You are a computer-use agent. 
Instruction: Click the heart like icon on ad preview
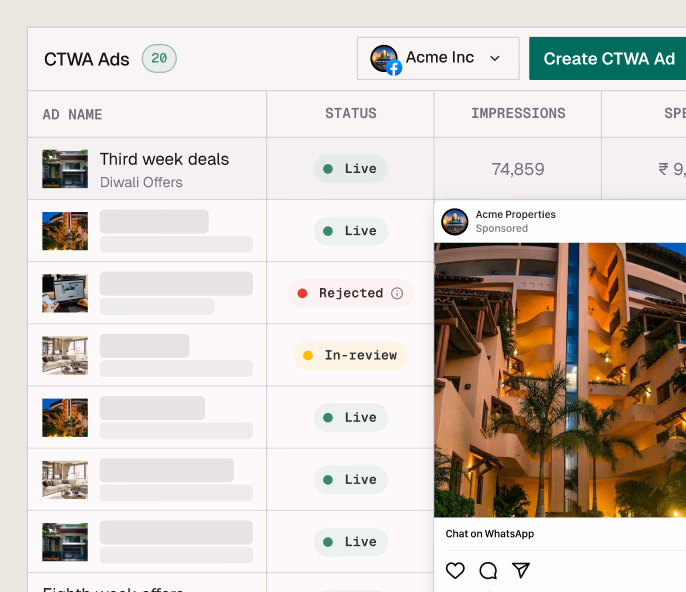(455, 571)
